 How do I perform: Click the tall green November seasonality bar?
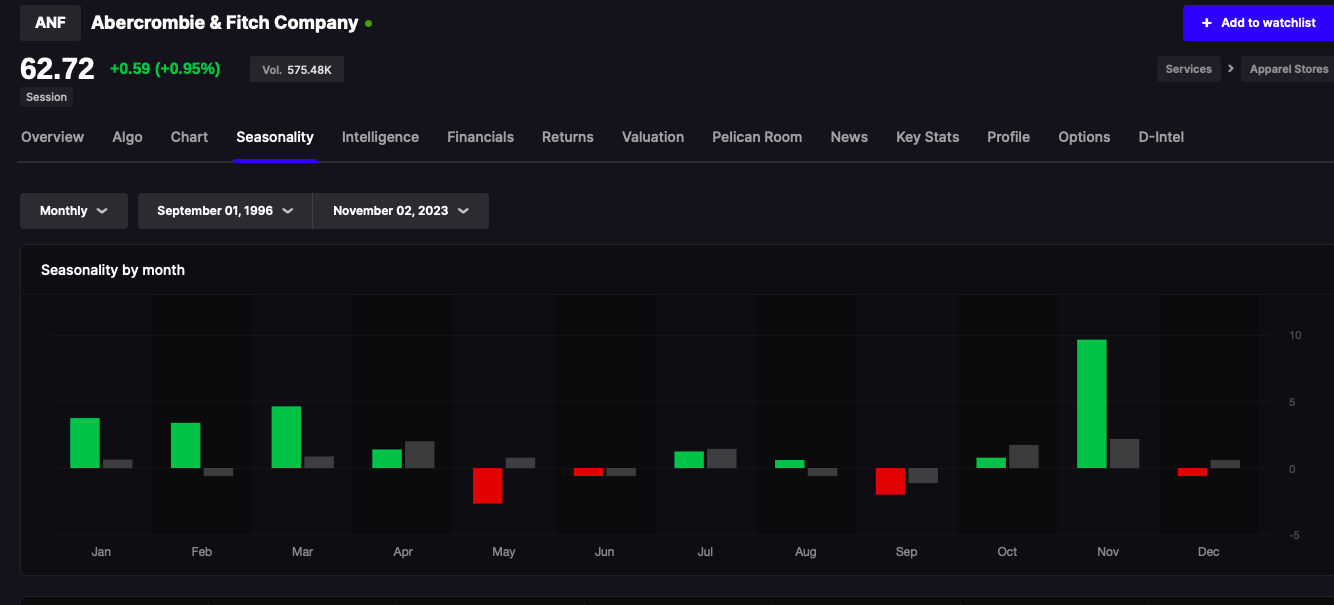1092,404
